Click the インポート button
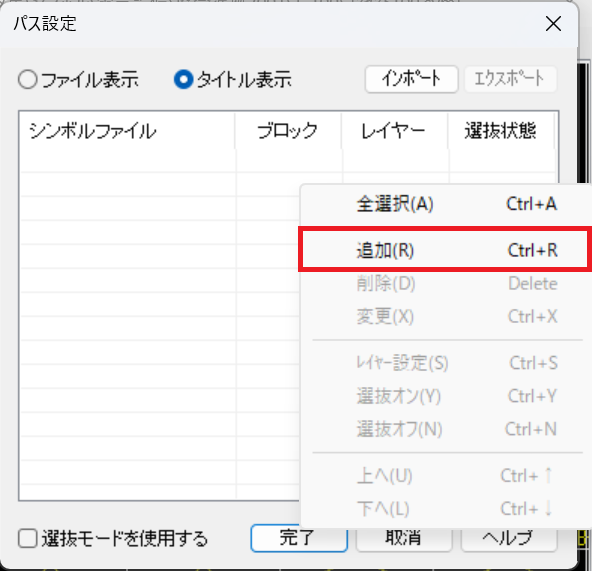592x571 pixels. point(412,79)
